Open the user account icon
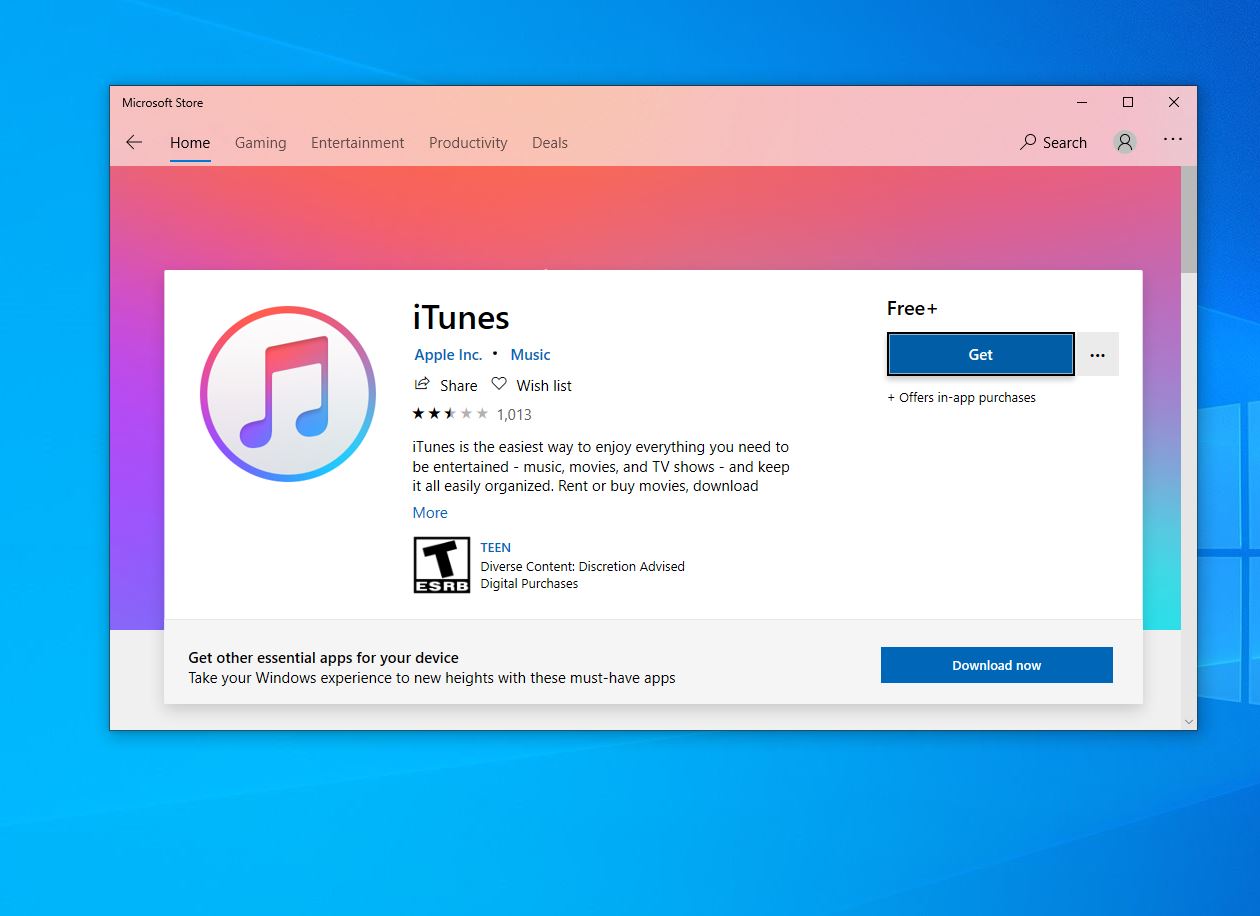This screenshot has width=1260, height=916. click(x=1125, y=142)
